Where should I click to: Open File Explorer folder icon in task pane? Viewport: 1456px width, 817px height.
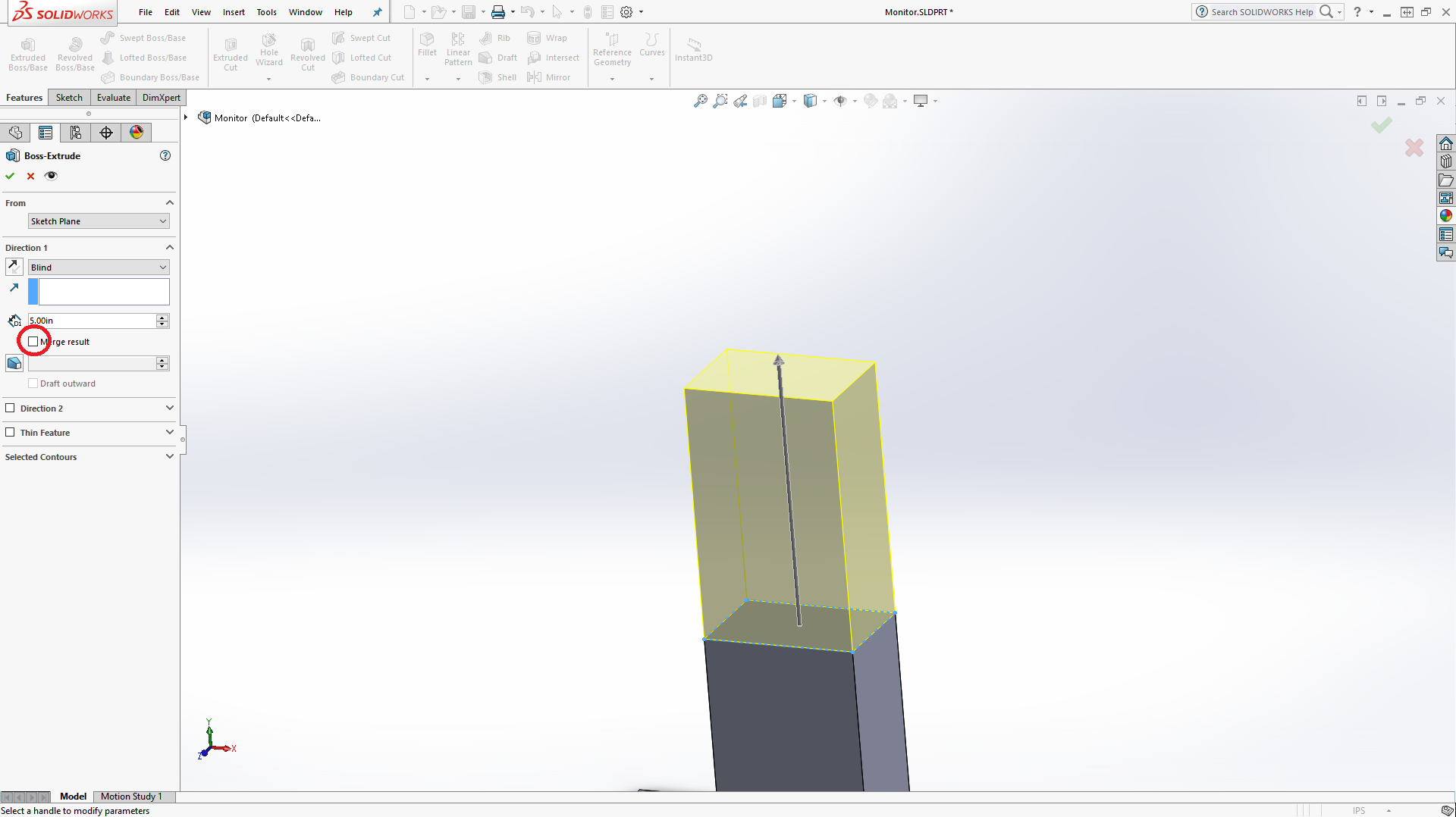point(1446,180)
